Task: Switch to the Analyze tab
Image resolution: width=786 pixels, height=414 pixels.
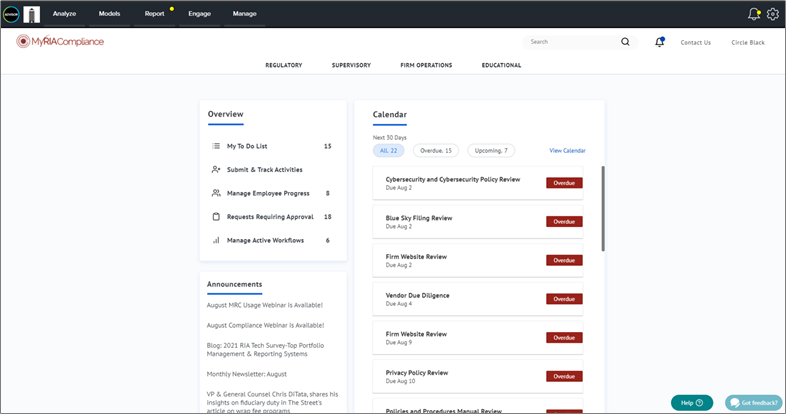Action: (64, 14)
